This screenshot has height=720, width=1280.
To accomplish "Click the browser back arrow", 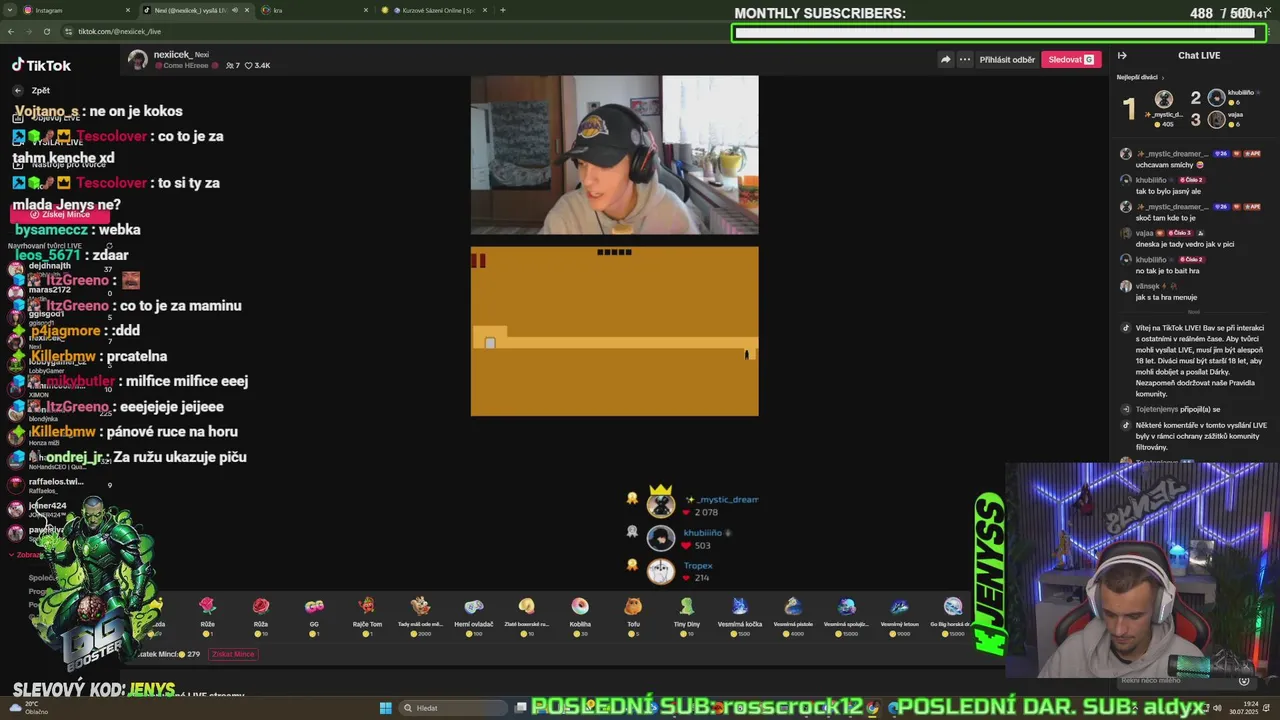I will [11, 31].
